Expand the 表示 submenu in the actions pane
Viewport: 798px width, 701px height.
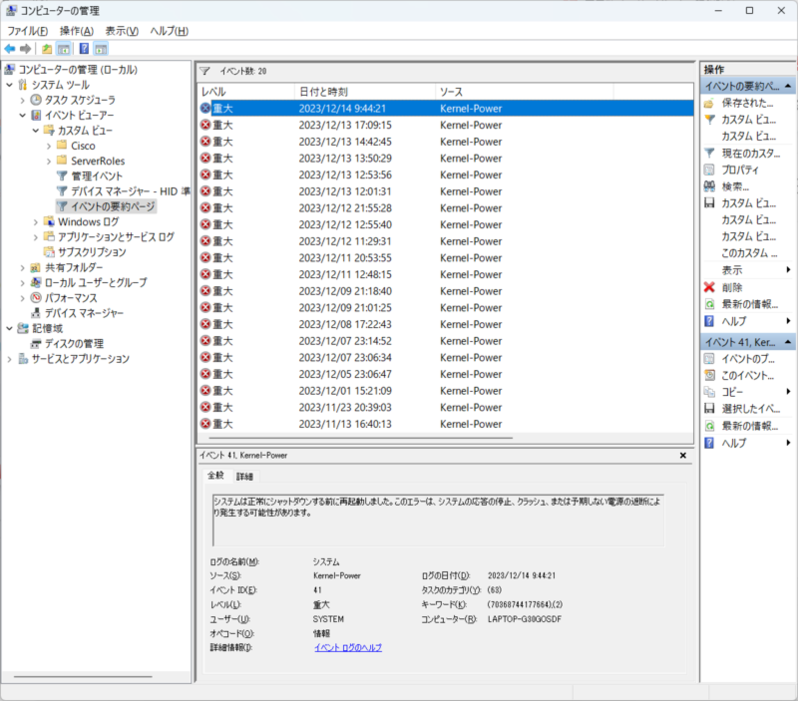788,270
